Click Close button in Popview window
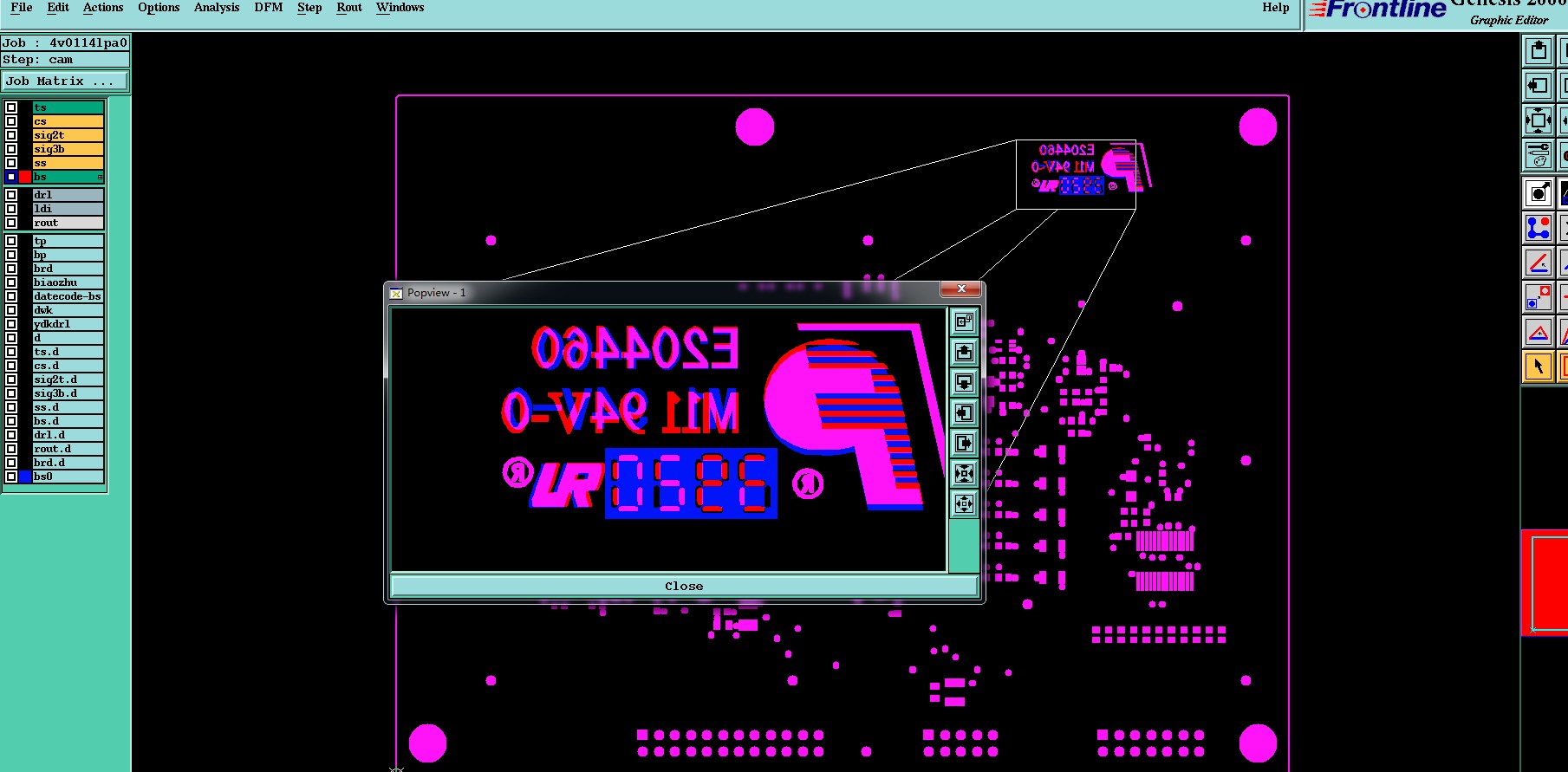 coord(684,587)
